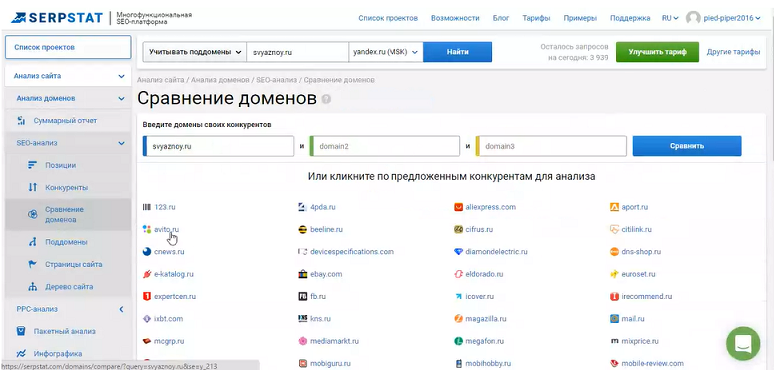Open Примеры in top navigation
The image size is (774, 370).
tap(580, 18)
